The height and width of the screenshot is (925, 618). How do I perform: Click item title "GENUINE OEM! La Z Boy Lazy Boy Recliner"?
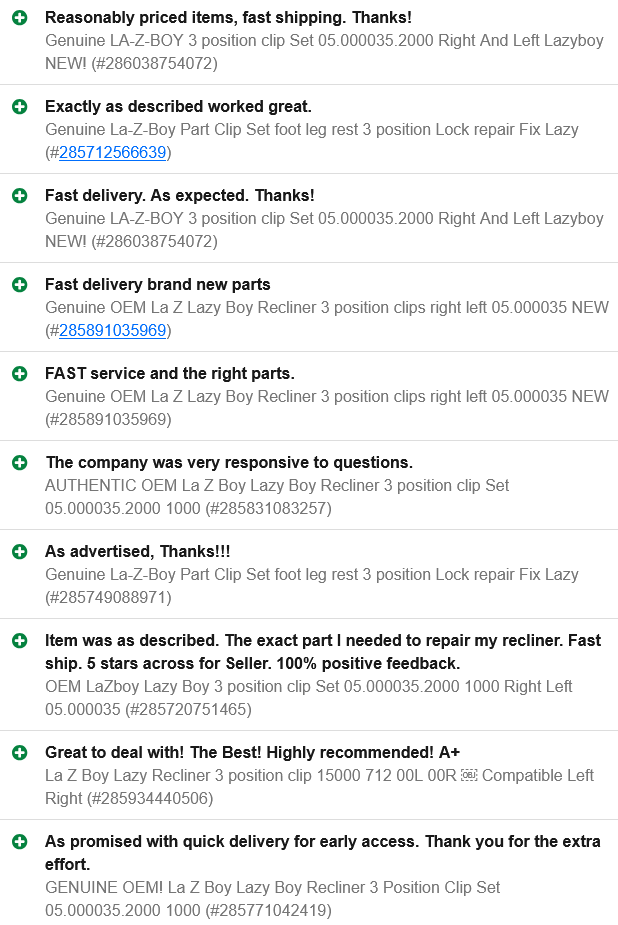[x=272, y=899]
